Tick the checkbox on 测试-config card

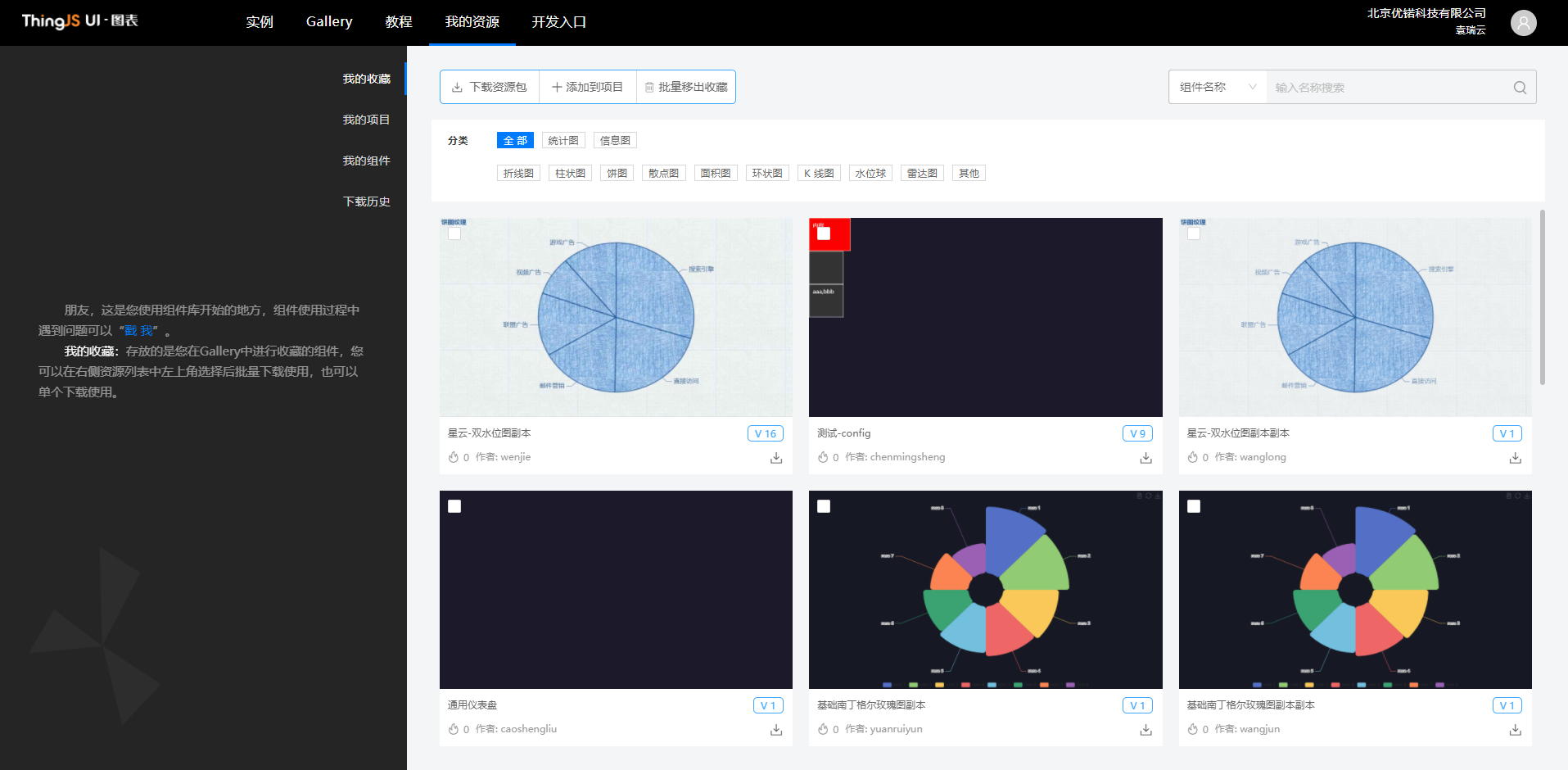pos(824,233)
